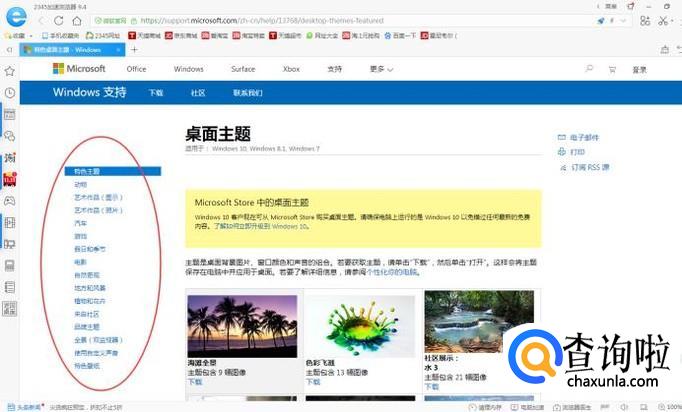This screenshot has height=412, width=682.
Task: Open the palm tree sunset thumbnail
Action: click(242, 326)
